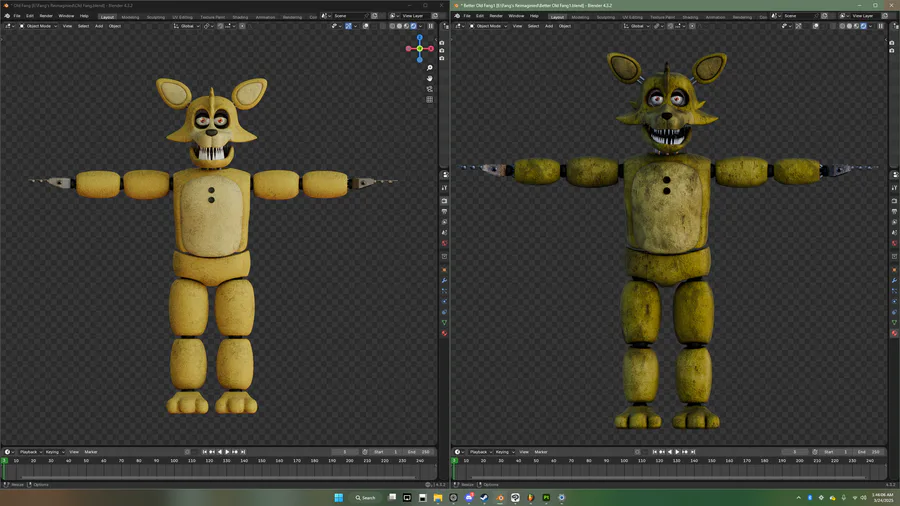Open Global transform orientation dropdown, right viewport
Viewport: 900px width, 506px height.
pyautogui.click(x=637, y=26)
